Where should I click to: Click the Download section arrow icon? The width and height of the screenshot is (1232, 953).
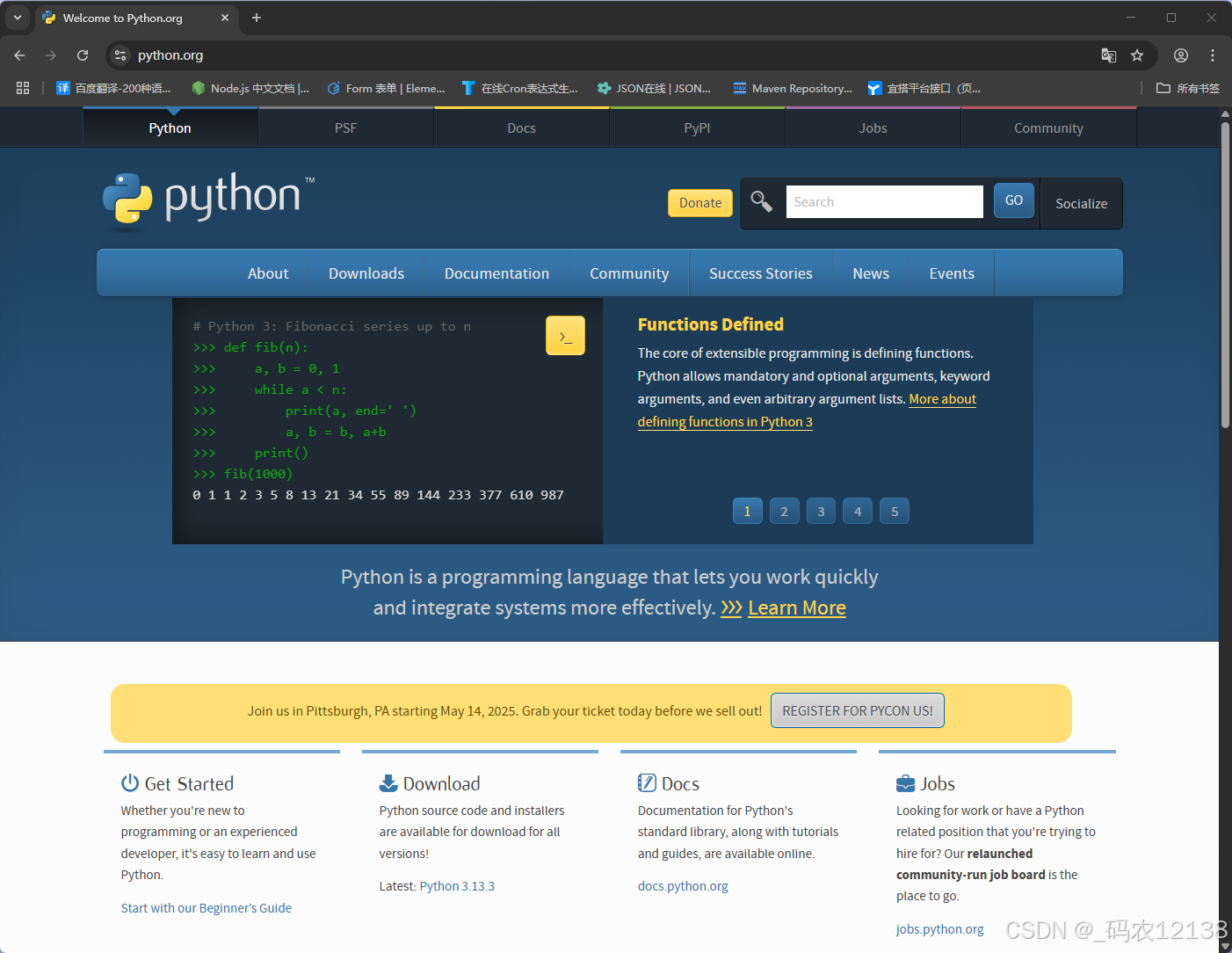coord(388,783)
